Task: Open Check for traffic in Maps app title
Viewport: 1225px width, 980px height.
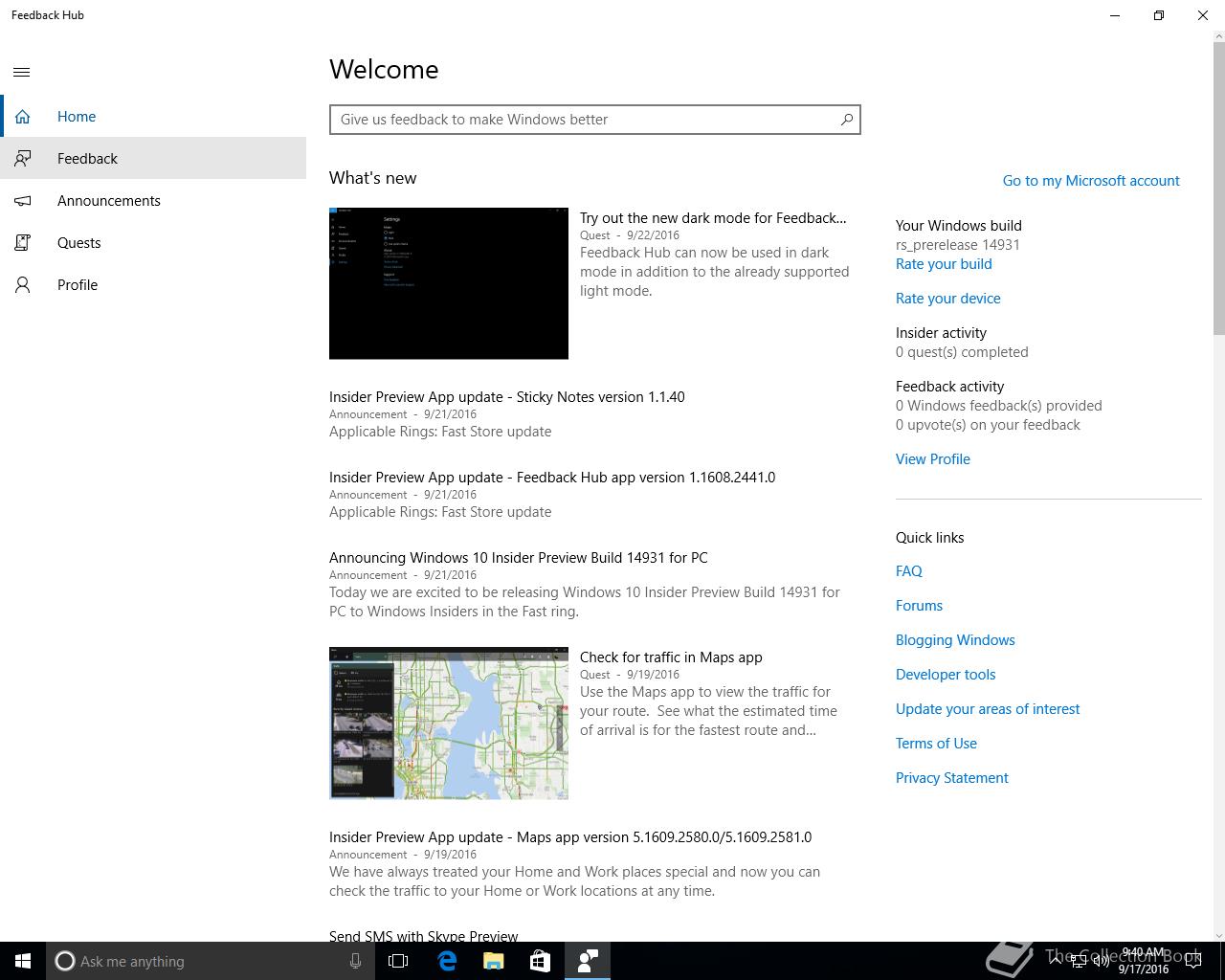Action: [671, 657]
